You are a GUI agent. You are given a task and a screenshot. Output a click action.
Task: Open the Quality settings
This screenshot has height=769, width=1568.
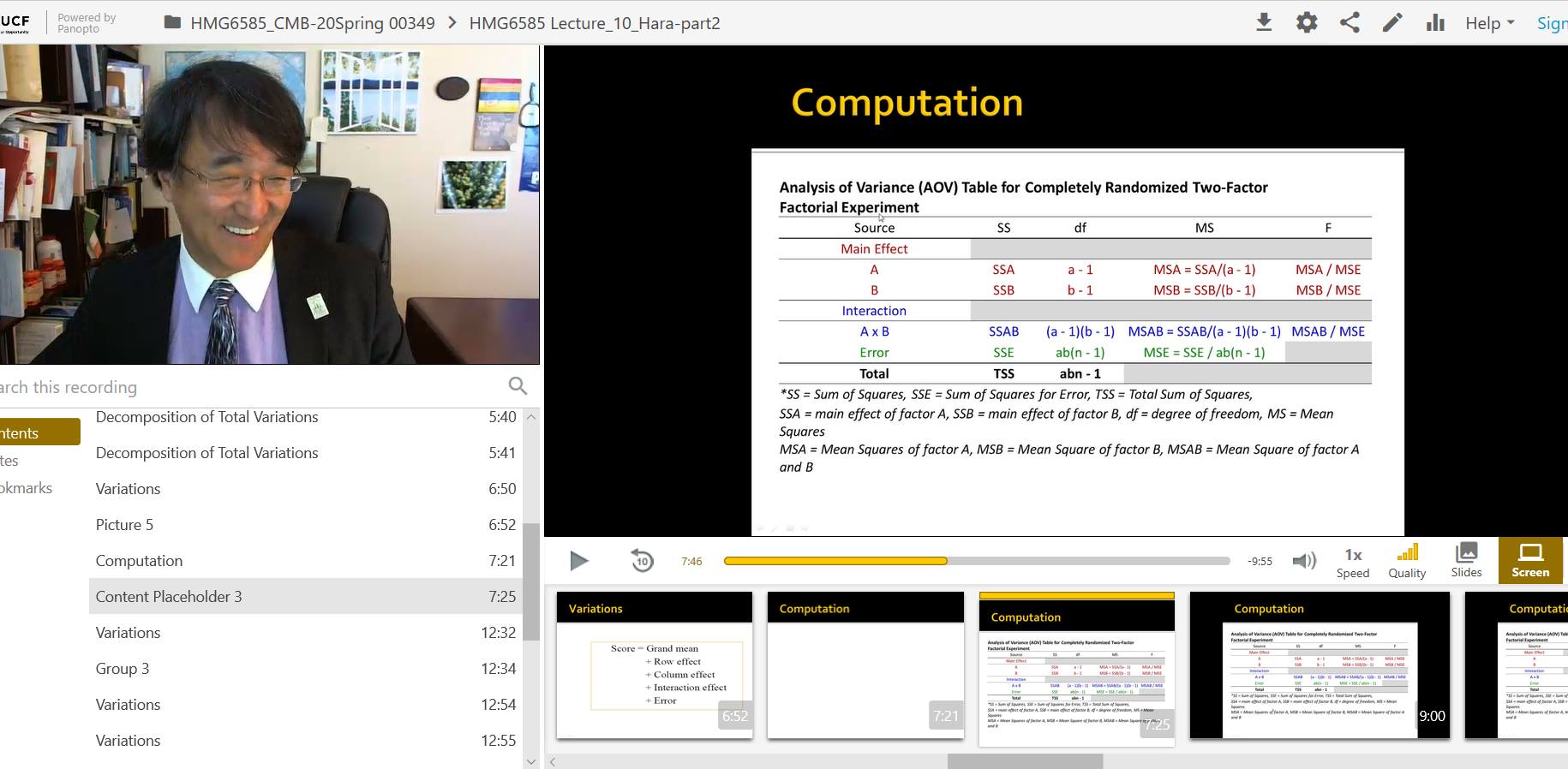coord(1407,562)
